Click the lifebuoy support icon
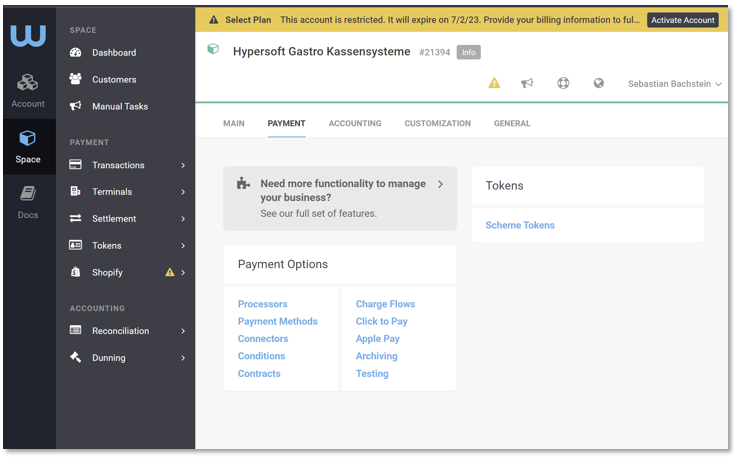The height and width of the screenshot is (458, 734). [563, 84]
